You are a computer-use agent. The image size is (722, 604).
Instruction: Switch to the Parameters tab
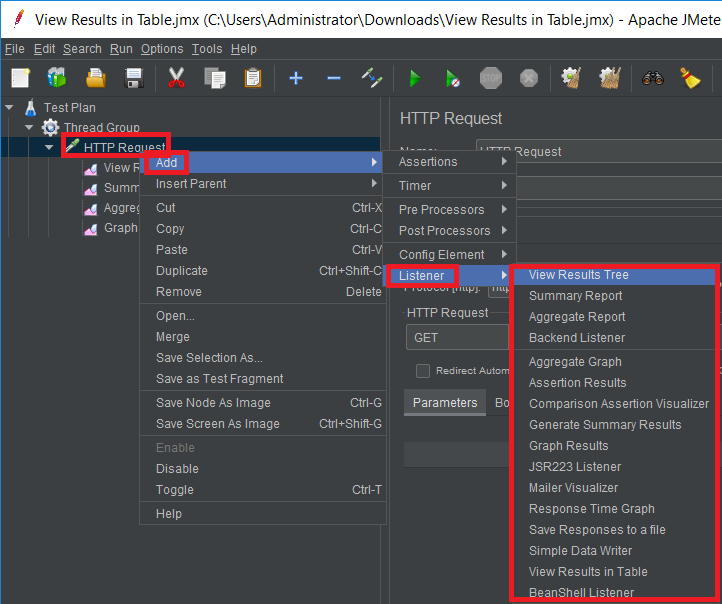445,403
